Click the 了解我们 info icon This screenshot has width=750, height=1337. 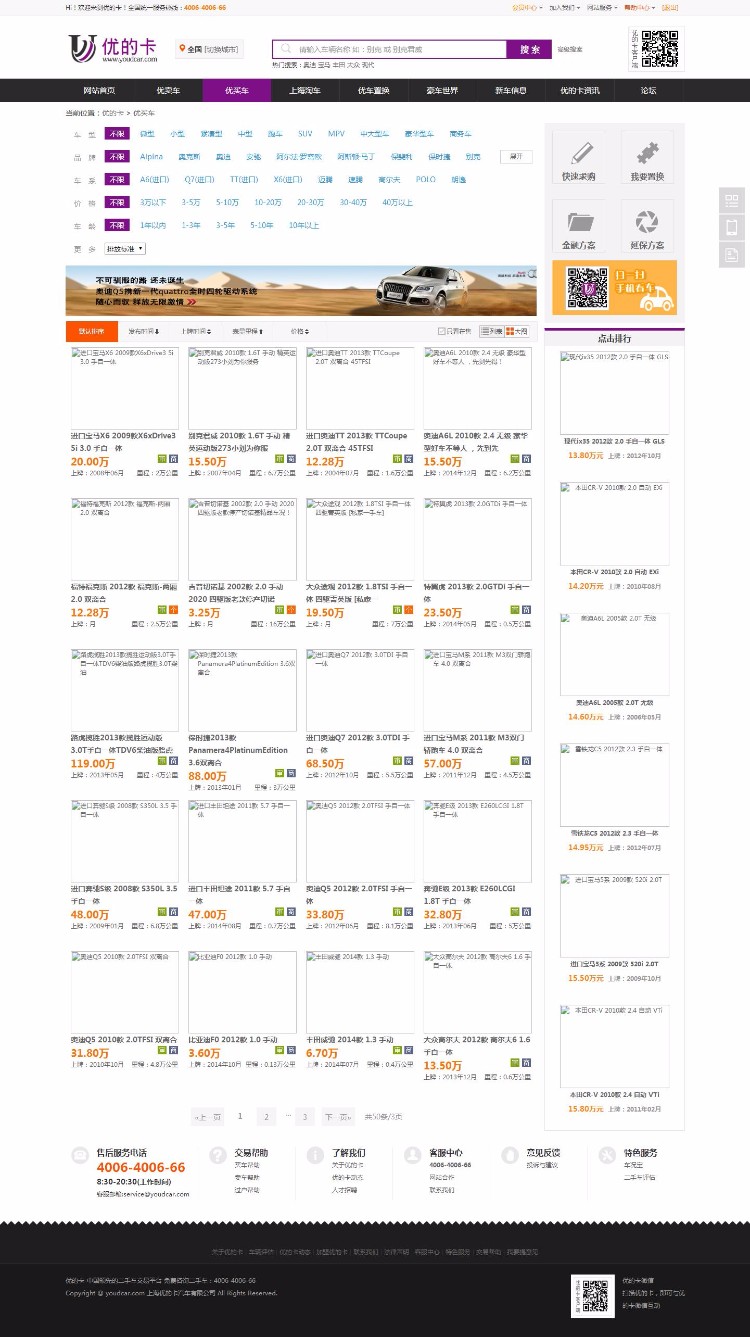(315, 1155)
